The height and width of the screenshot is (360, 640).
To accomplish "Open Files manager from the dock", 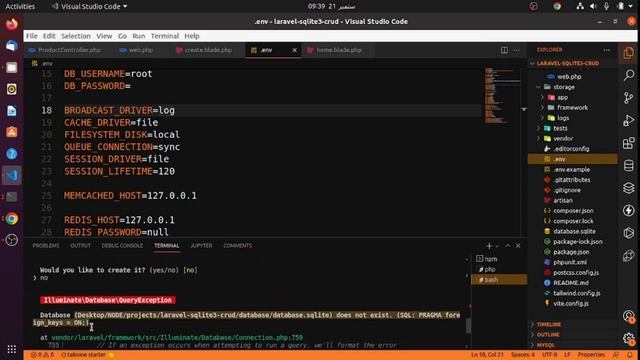I will 12,67.
